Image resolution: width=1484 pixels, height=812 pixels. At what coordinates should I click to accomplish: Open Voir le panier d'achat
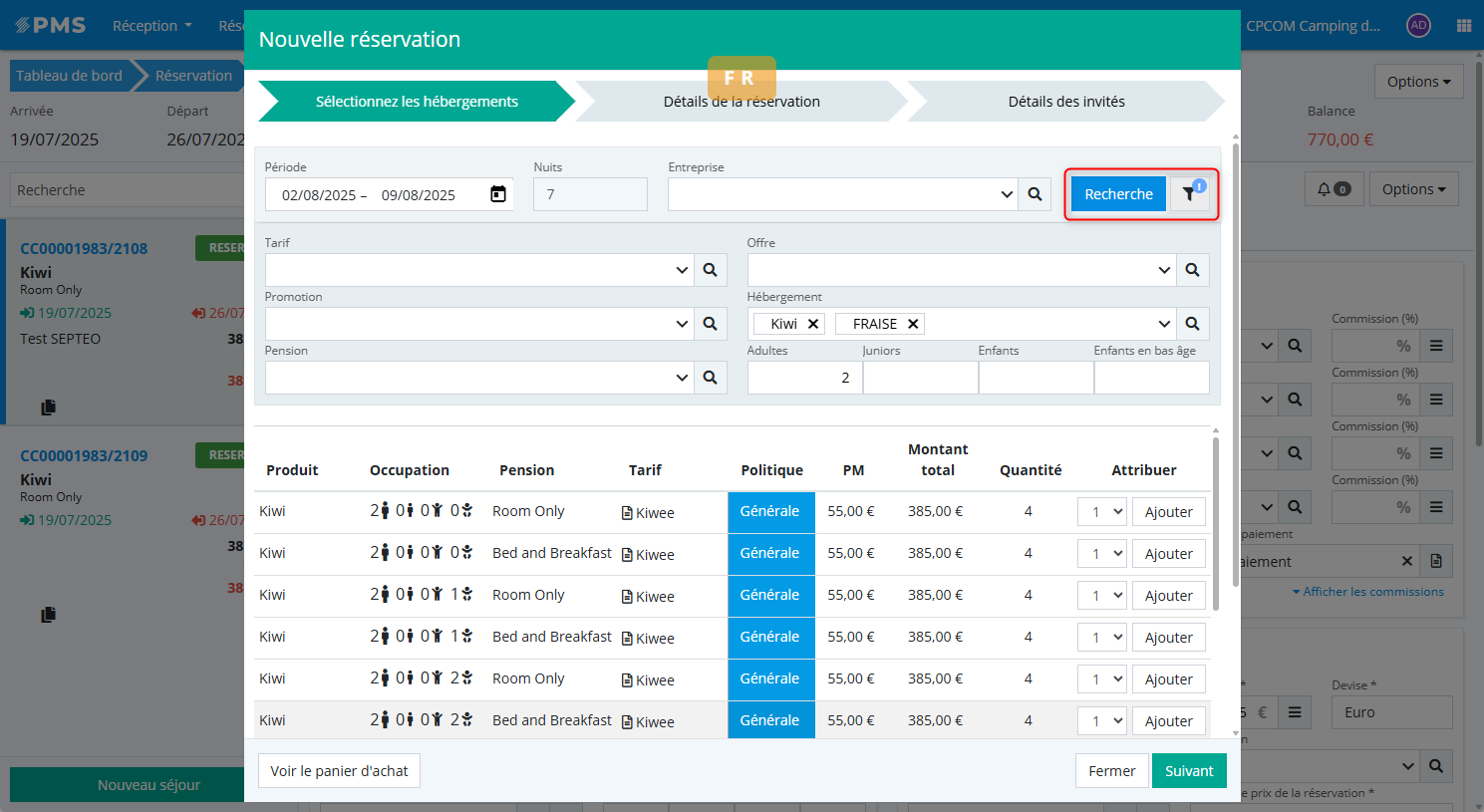[339, 771]
